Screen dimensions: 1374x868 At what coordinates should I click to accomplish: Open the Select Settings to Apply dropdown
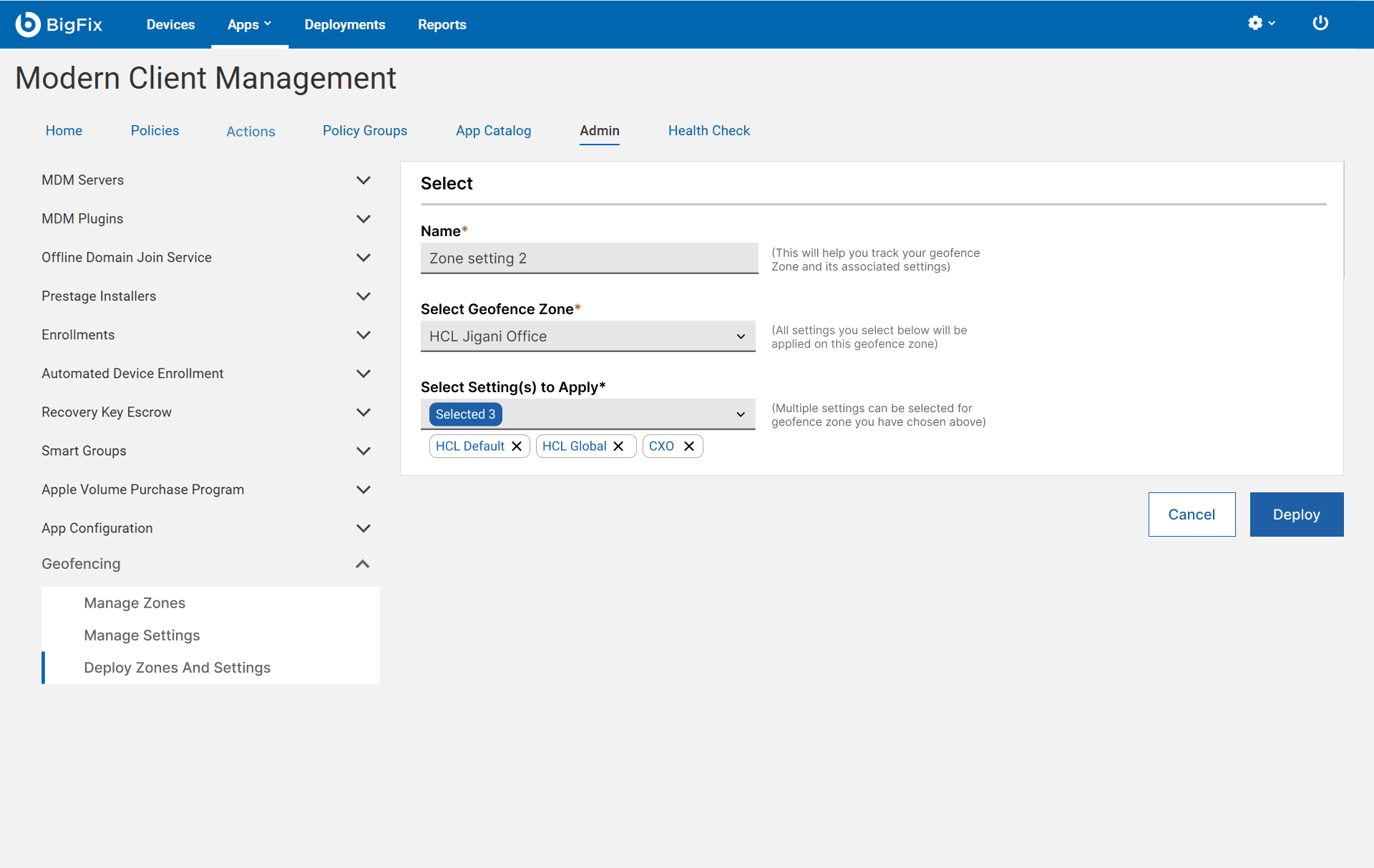(x=588, y=414)
